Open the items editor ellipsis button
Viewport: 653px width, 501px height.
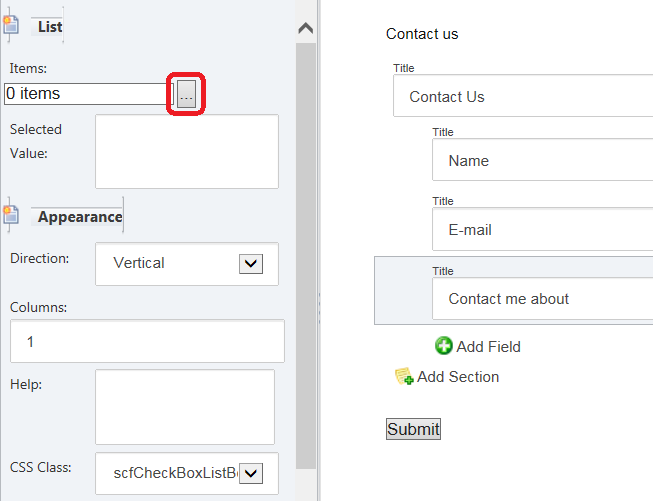[186, 94]
